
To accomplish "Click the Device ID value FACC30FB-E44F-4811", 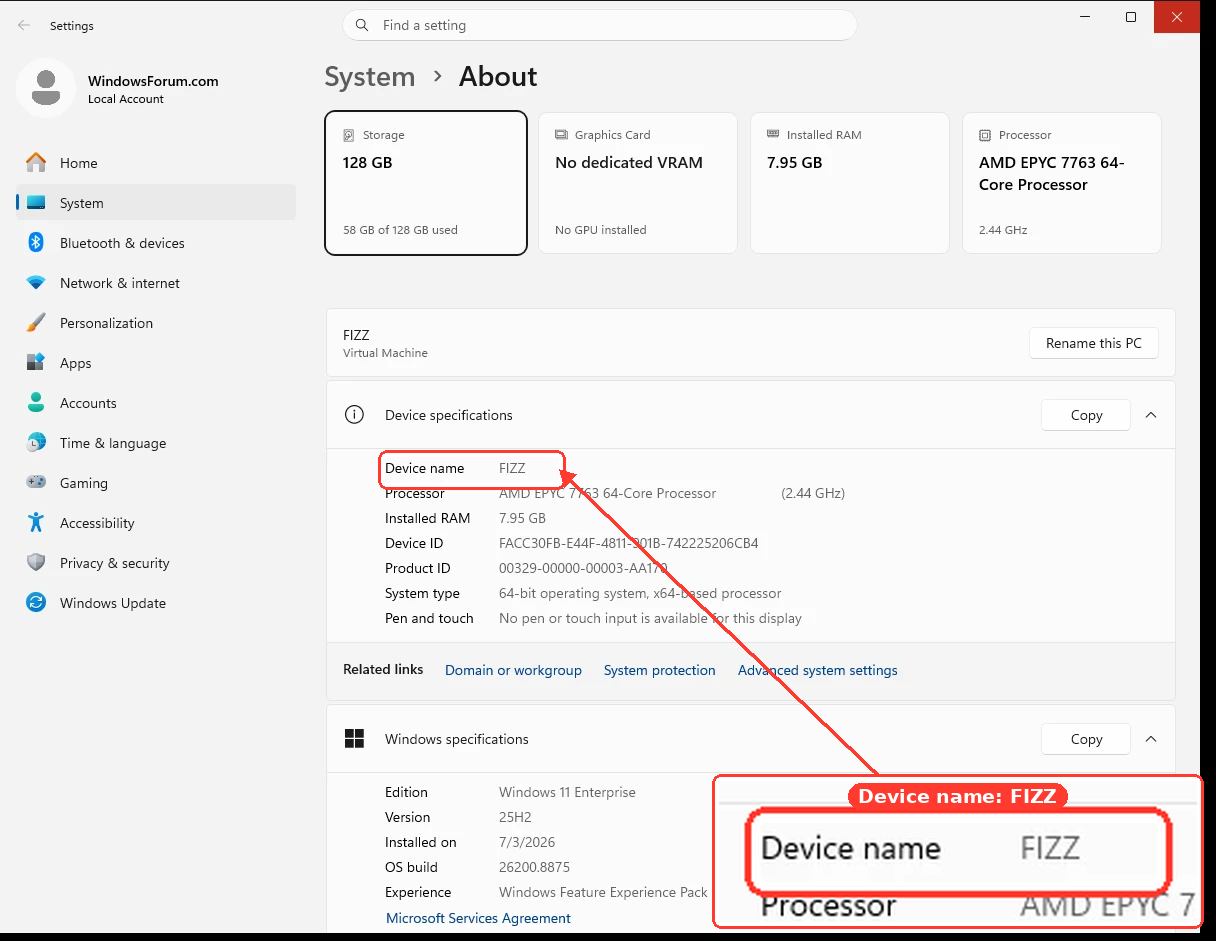I will coord(628,543).
